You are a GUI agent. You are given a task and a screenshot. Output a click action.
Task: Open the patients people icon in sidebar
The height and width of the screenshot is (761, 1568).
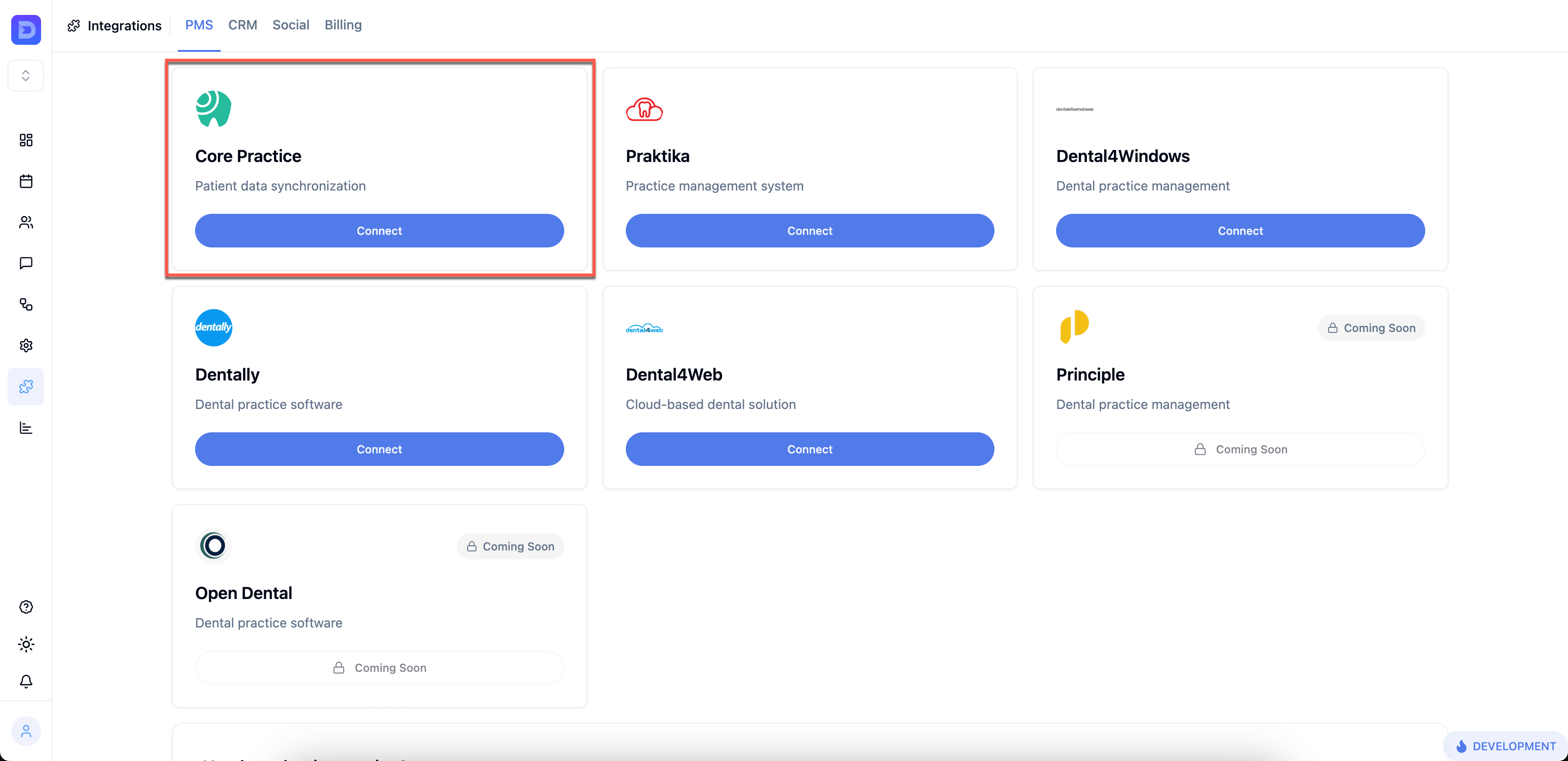(26, 222)
